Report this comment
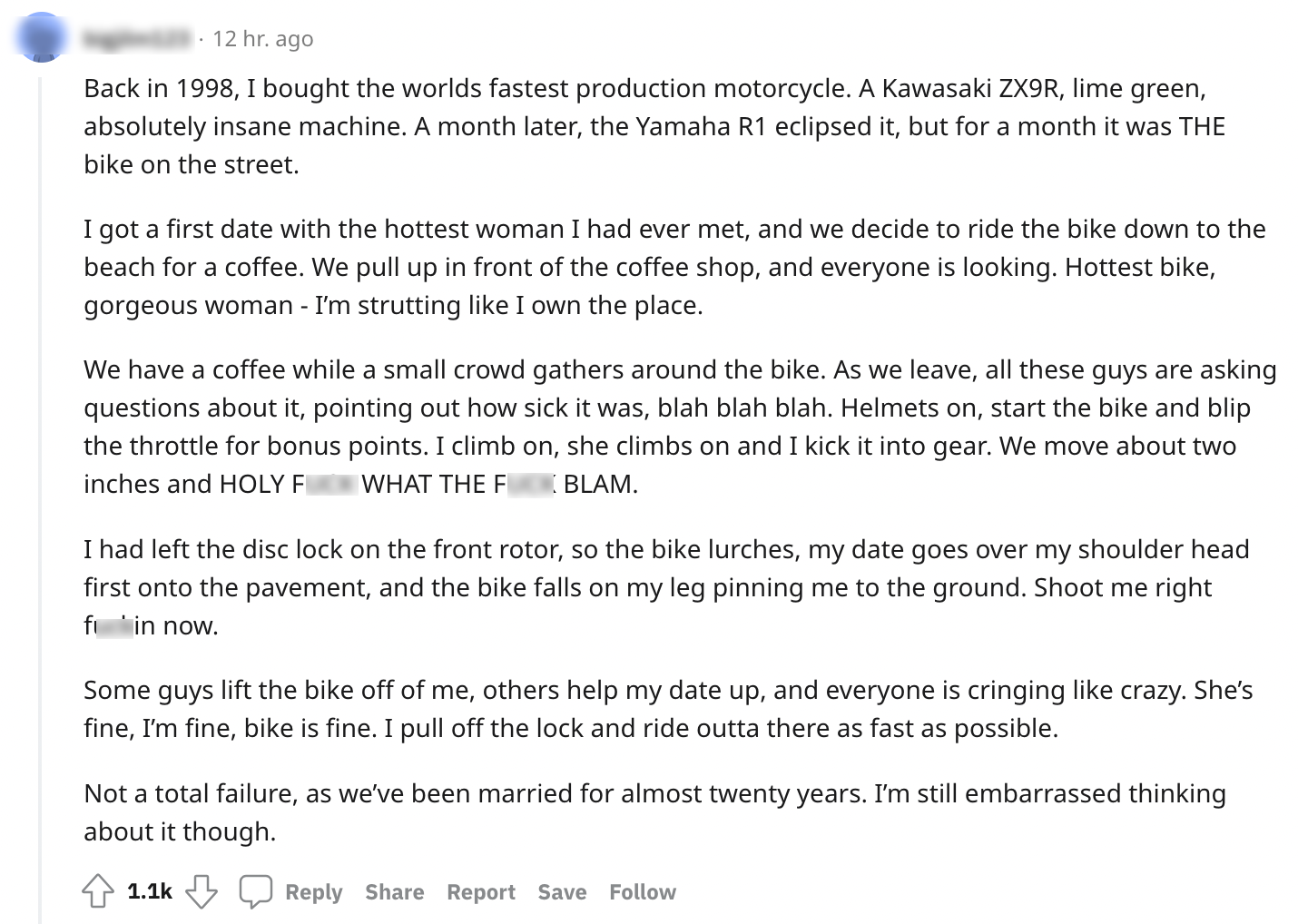1298x924 pixels. pyautogui.click(x=480, y=892)
